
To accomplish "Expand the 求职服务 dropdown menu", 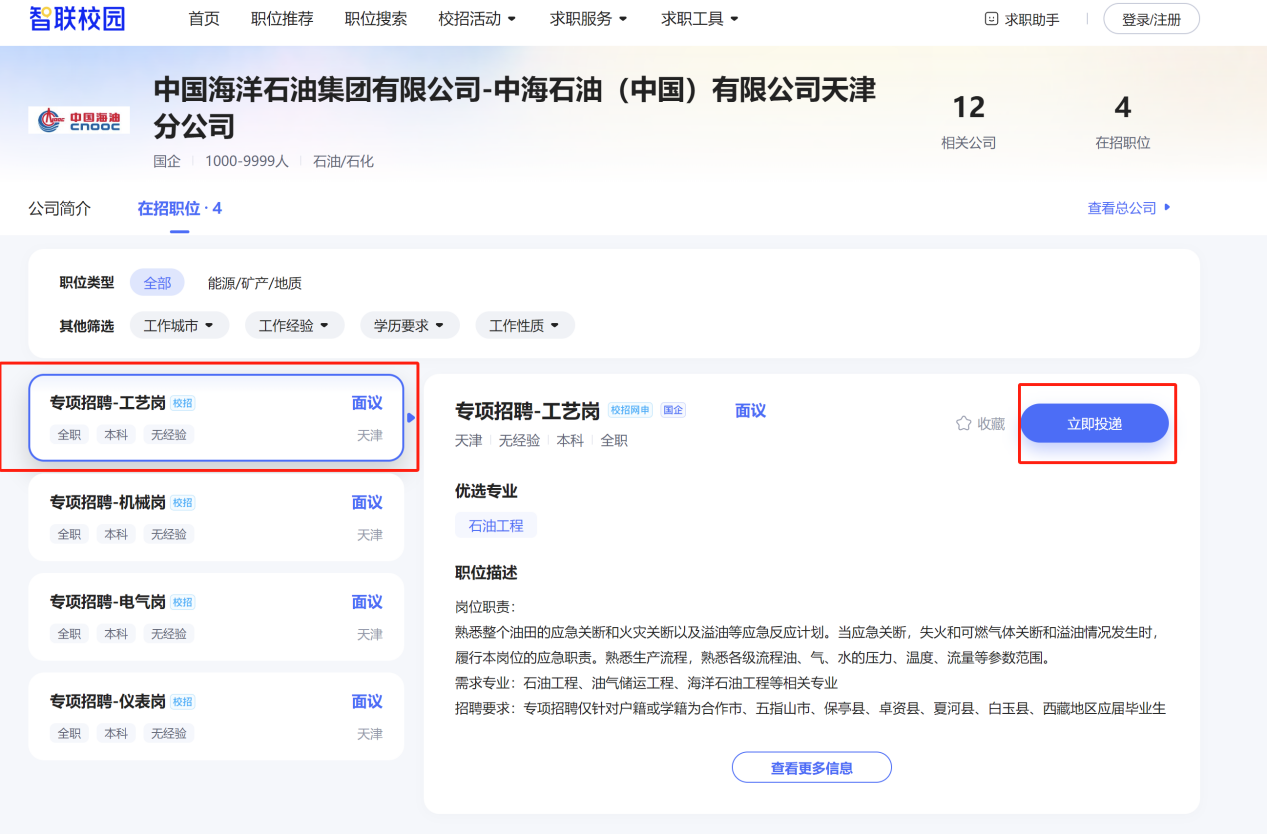I will [x=589, y=19].
